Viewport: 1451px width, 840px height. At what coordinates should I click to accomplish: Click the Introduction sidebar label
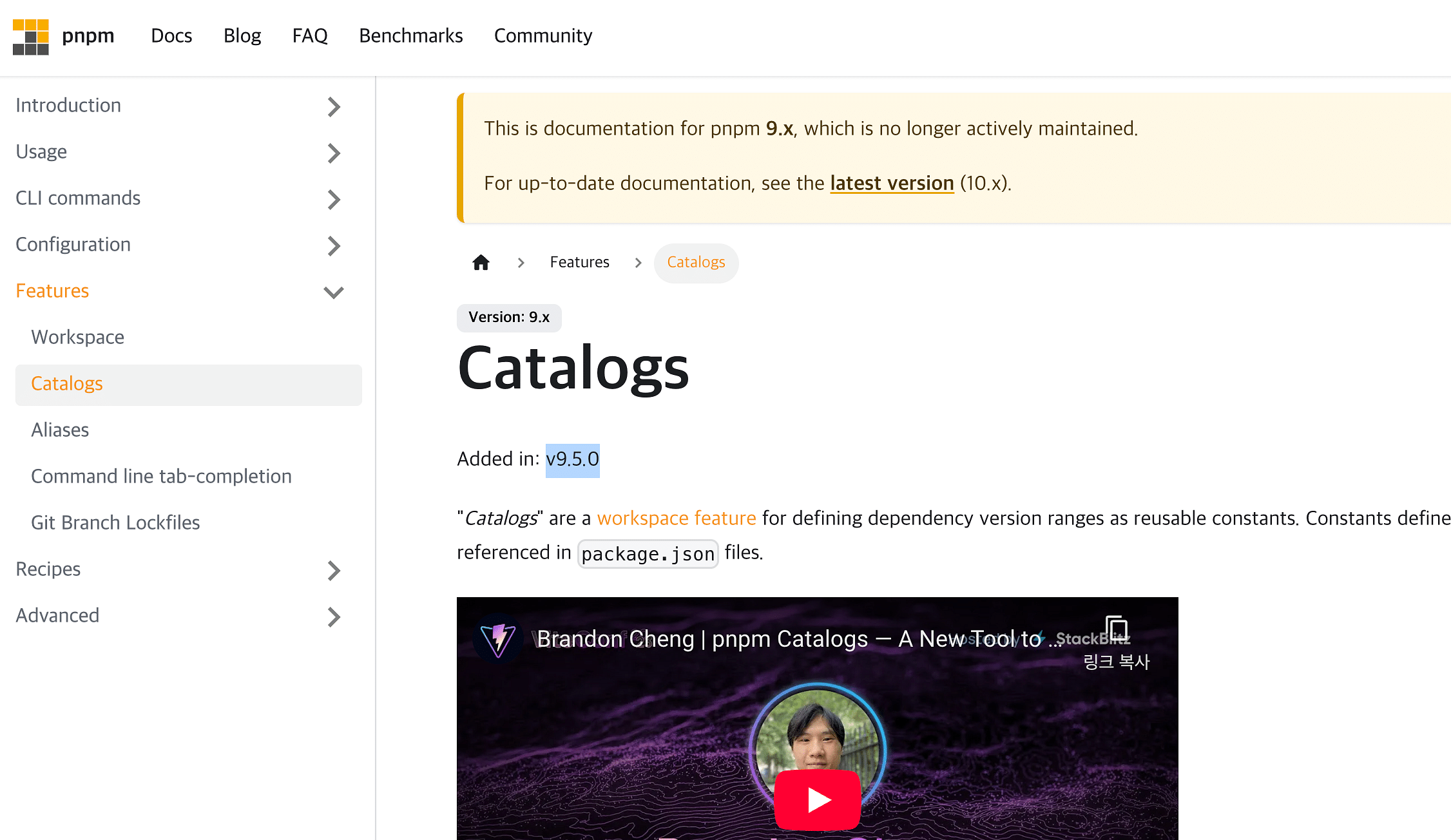[68, 105]
